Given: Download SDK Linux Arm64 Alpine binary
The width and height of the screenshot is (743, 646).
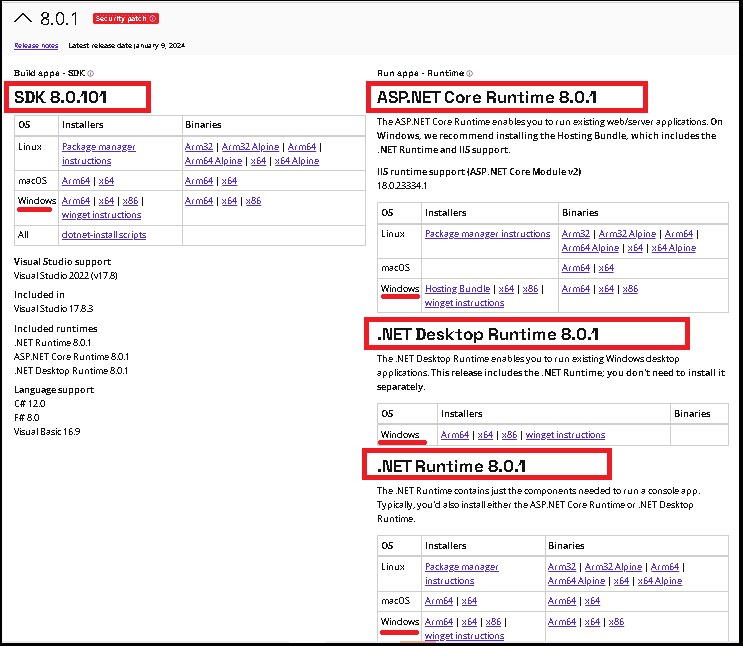Looking at the screenshot, I should [213, 161].
